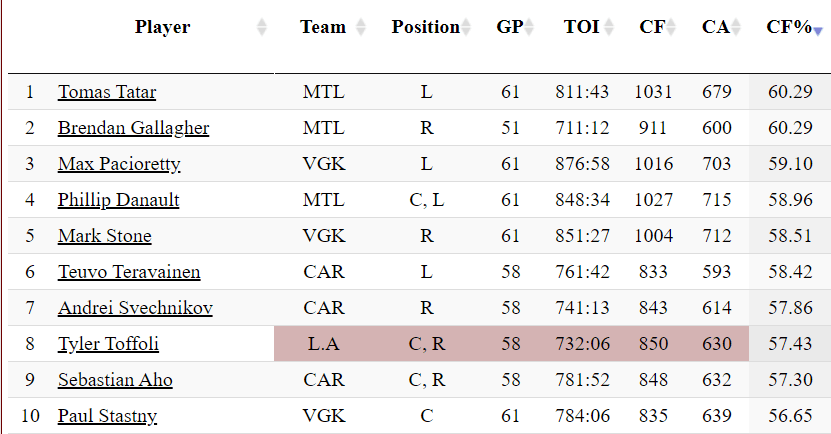This screenshot has width=831, height=434.
Task: Toggle the CF% descending sort arrow
Action: point(818,31)
